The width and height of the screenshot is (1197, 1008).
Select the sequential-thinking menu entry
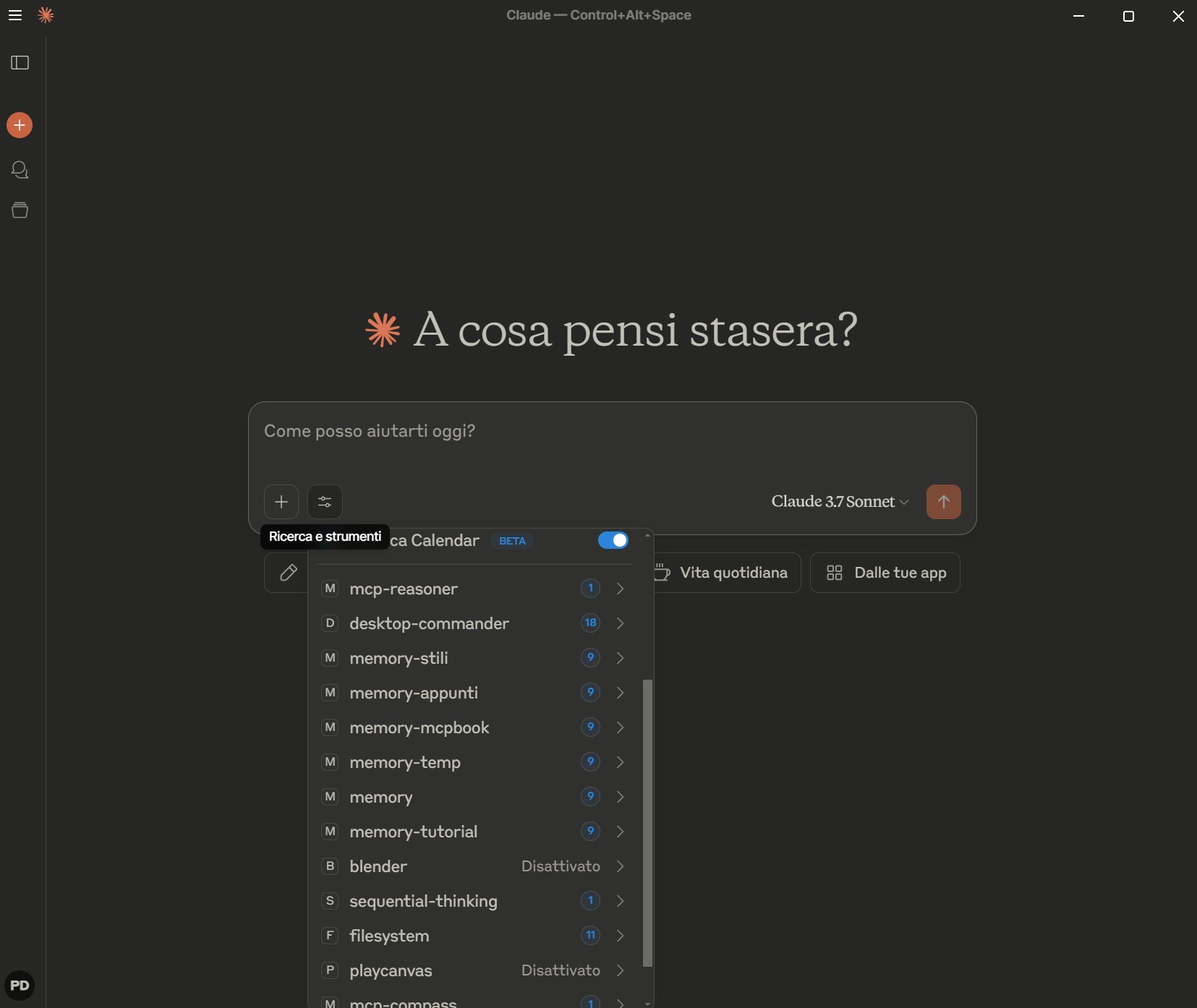pos(423,901)
